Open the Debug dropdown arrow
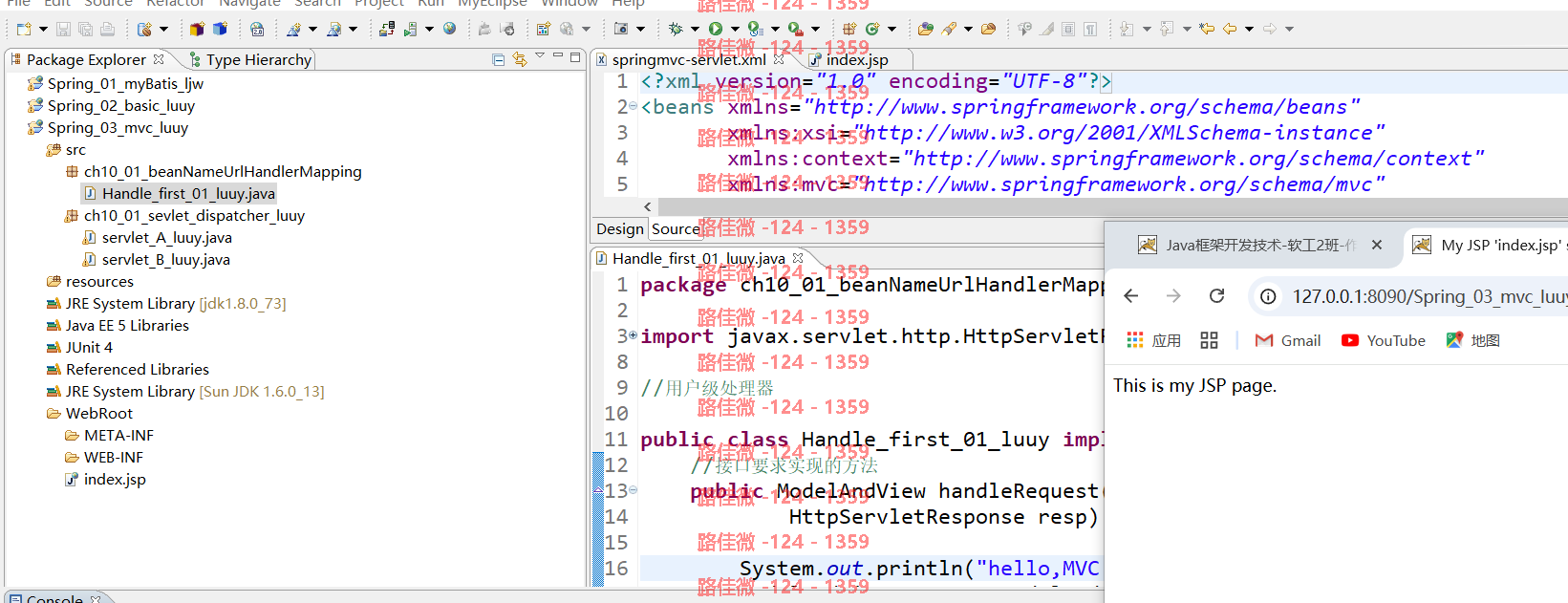This screenshot has height=603, width=1568. (695, 29)
